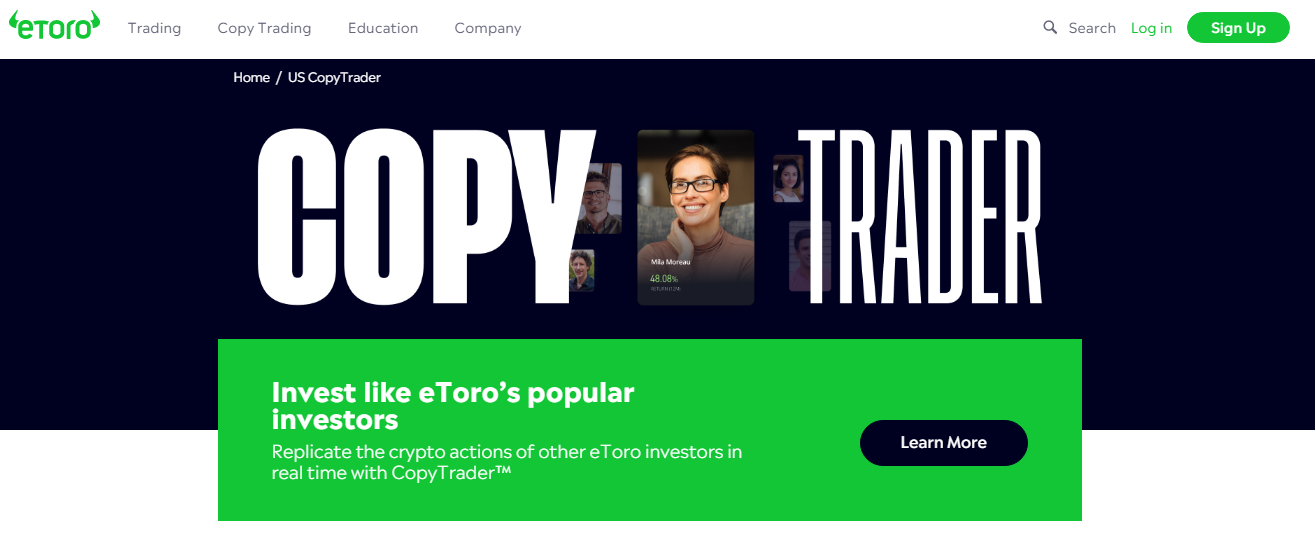Click the green Sign Up button
1315x544 pixels.
[1238, 28]
